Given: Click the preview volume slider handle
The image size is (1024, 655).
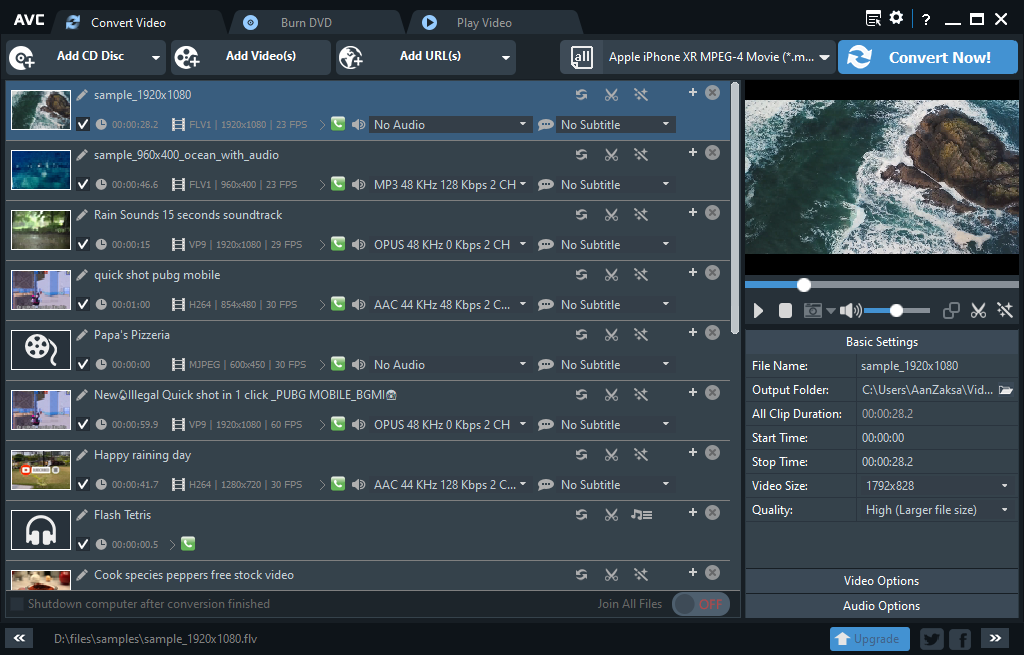Looking at the screenshot, I should pyautogui.click(x=897, y=311).
